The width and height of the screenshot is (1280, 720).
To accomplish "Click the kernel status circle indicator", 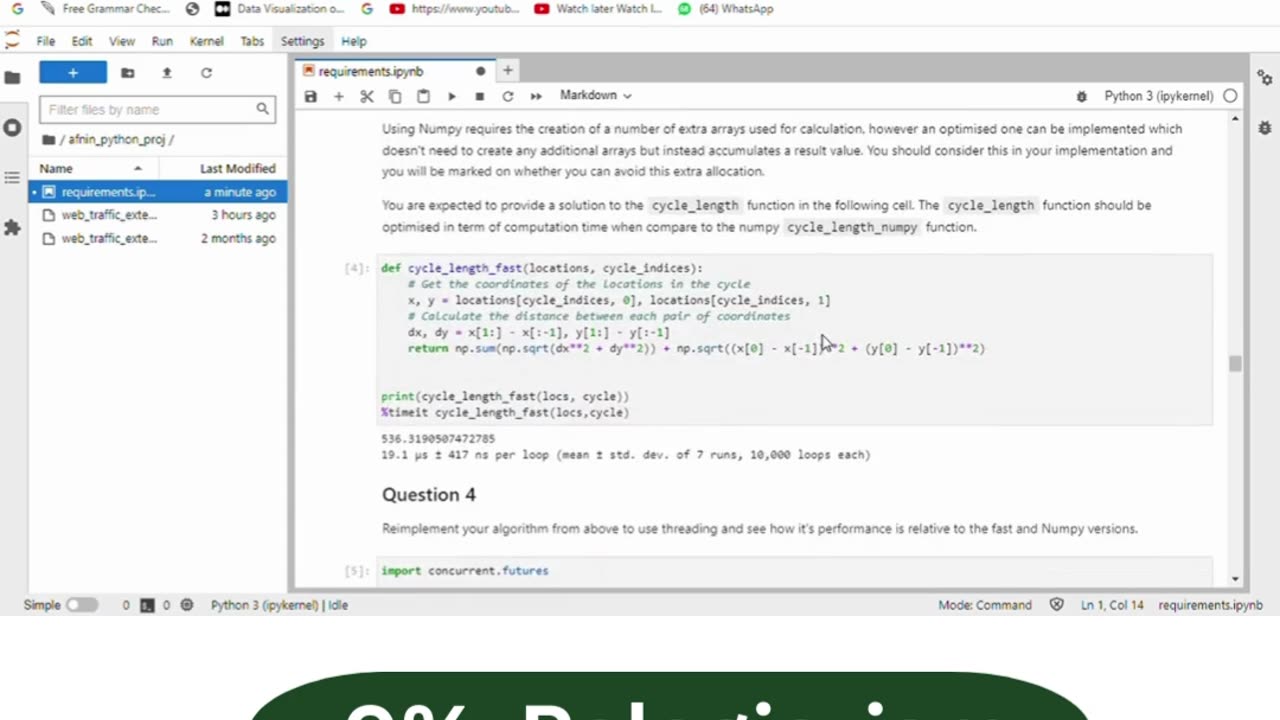I will [x=1230, y=96].
